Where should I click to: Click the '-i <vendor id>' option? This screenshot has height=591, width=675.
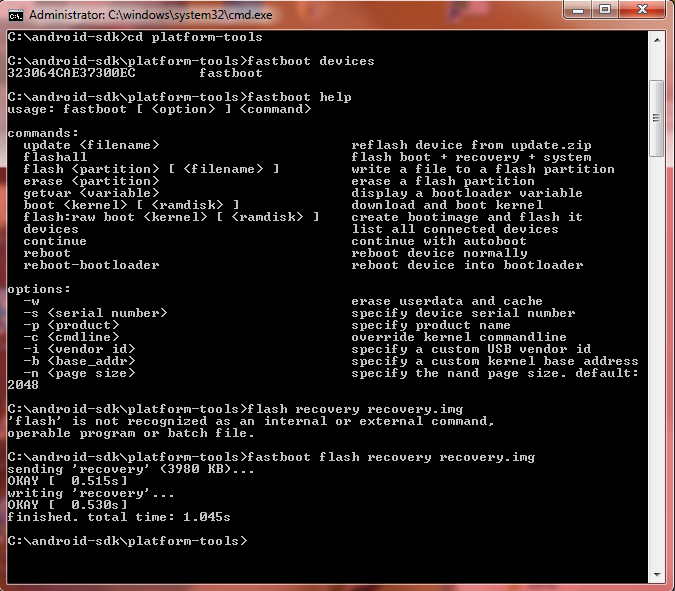[79, 349]
